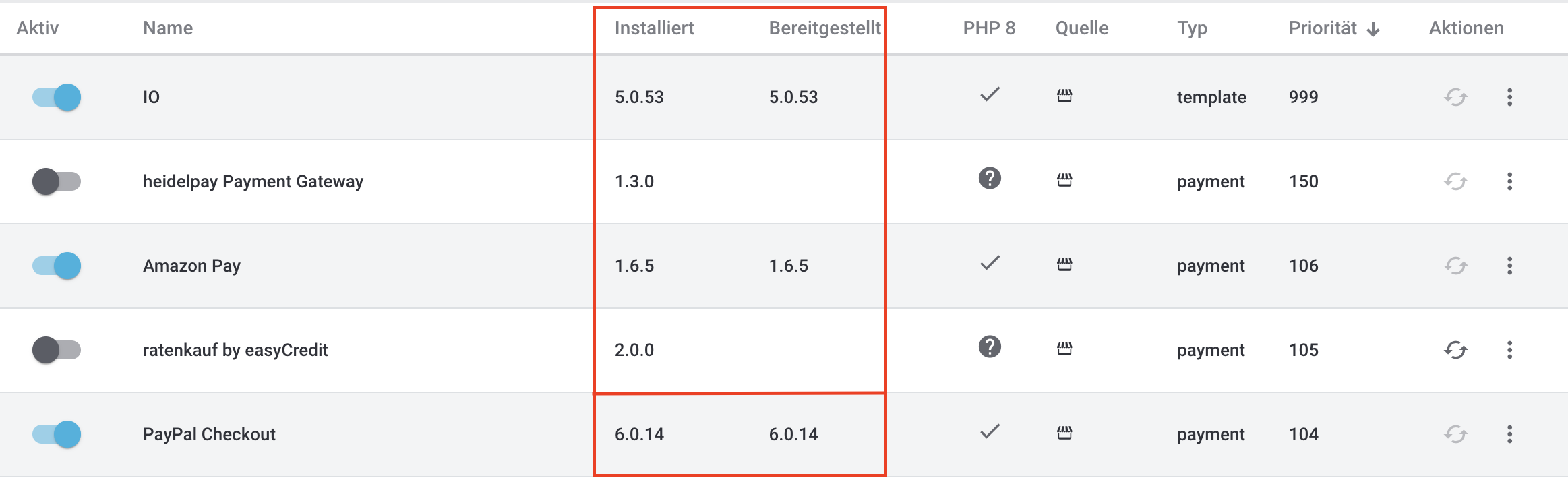
Task: Activate the ratenkauf by easyCredit toggle
Action: 57,350
